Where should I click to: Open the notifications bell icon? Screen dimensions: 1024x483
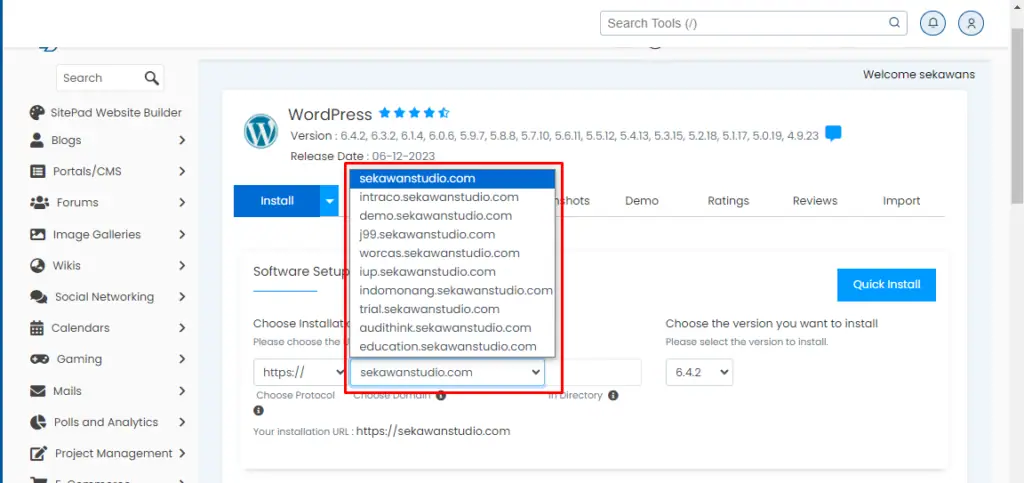(x=933, y=23)
